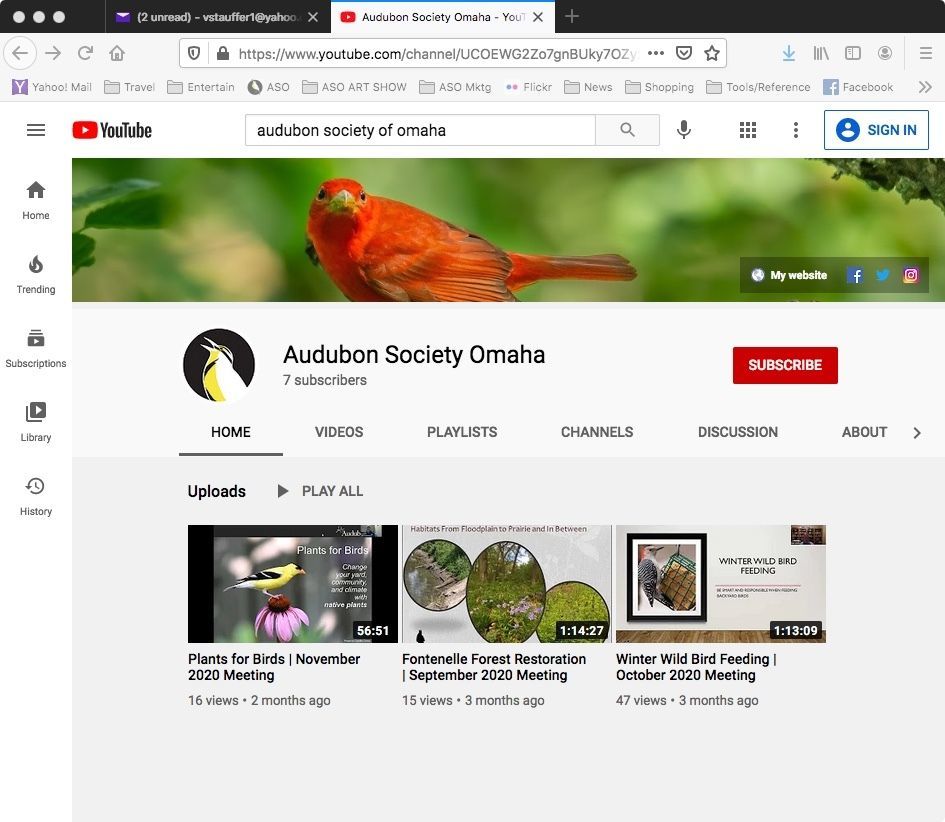The image size is (945, 822).
Task: Go to Home in the sidebar
Action: pyautogui.click(x=36, y=201)
